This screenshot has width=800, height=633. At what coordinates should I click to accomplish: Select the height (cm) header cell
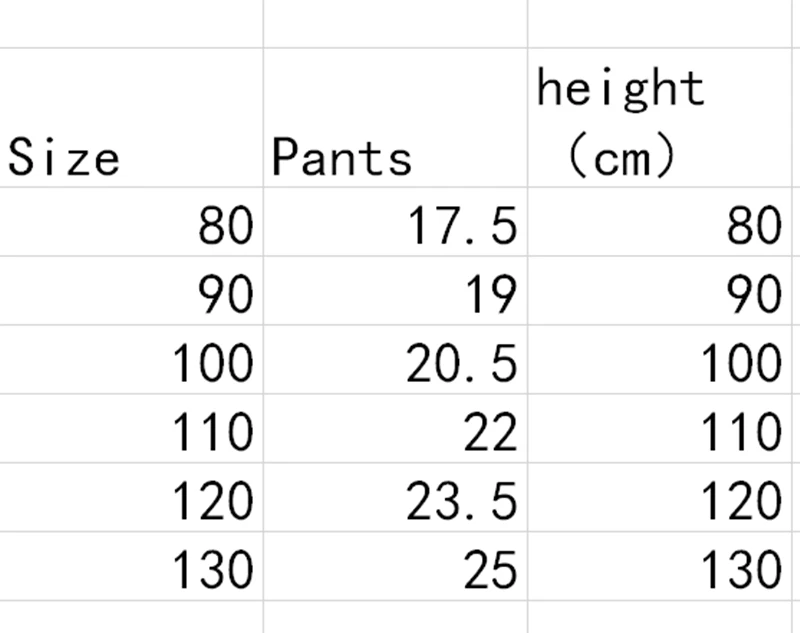point(659,118)
